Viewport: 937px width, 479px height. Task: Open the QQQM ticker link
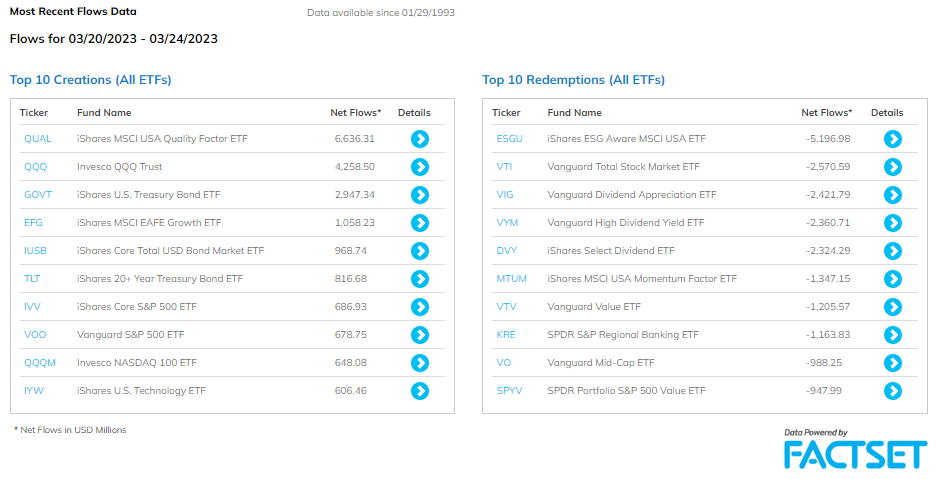point(39,363)
